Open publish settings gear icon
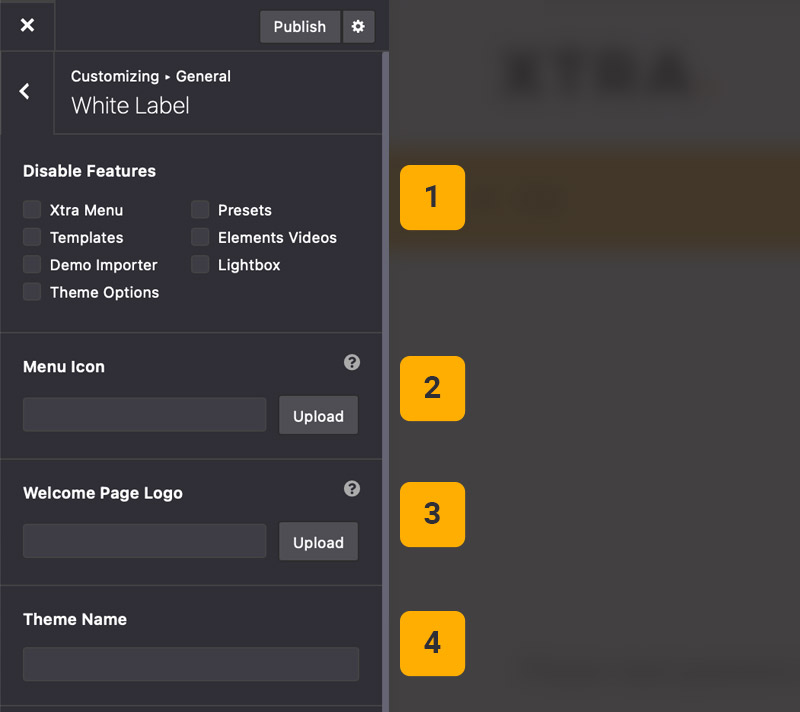 358,27
